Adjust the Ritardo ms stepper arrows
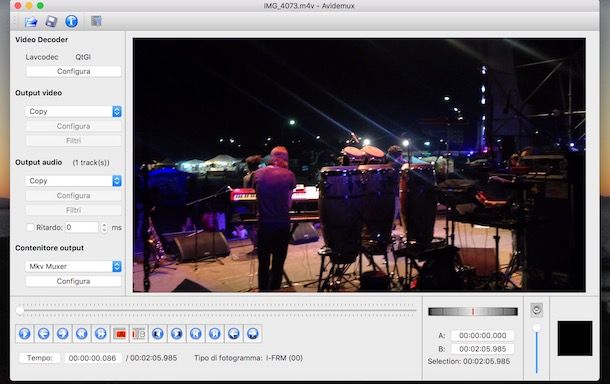Image resolution: width=610 pixels, height=384 pixels. click(104, 227)
